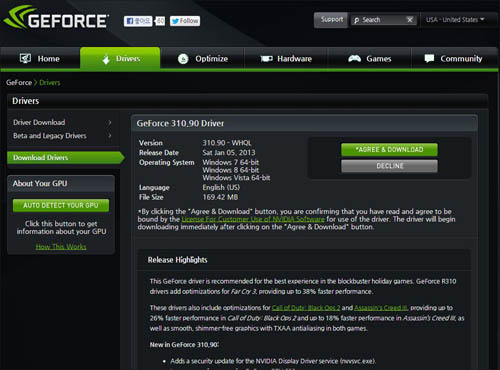Click the GeForce breadcrumb link
Screen dimensions: 500x370
pyautogui.click(x=19, y=83)
